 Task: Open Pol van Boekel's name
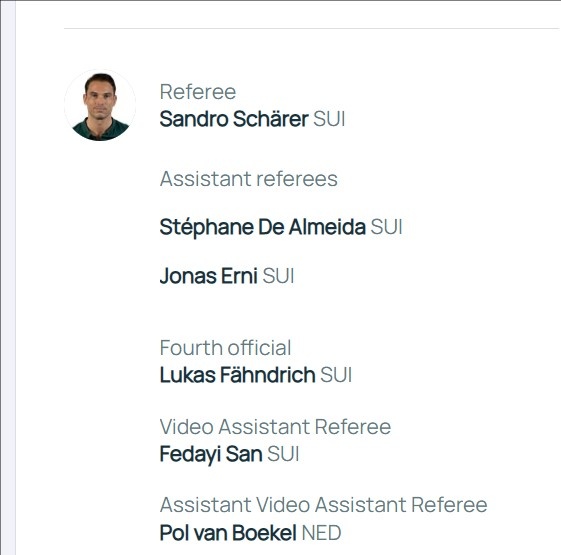point(228,533)
